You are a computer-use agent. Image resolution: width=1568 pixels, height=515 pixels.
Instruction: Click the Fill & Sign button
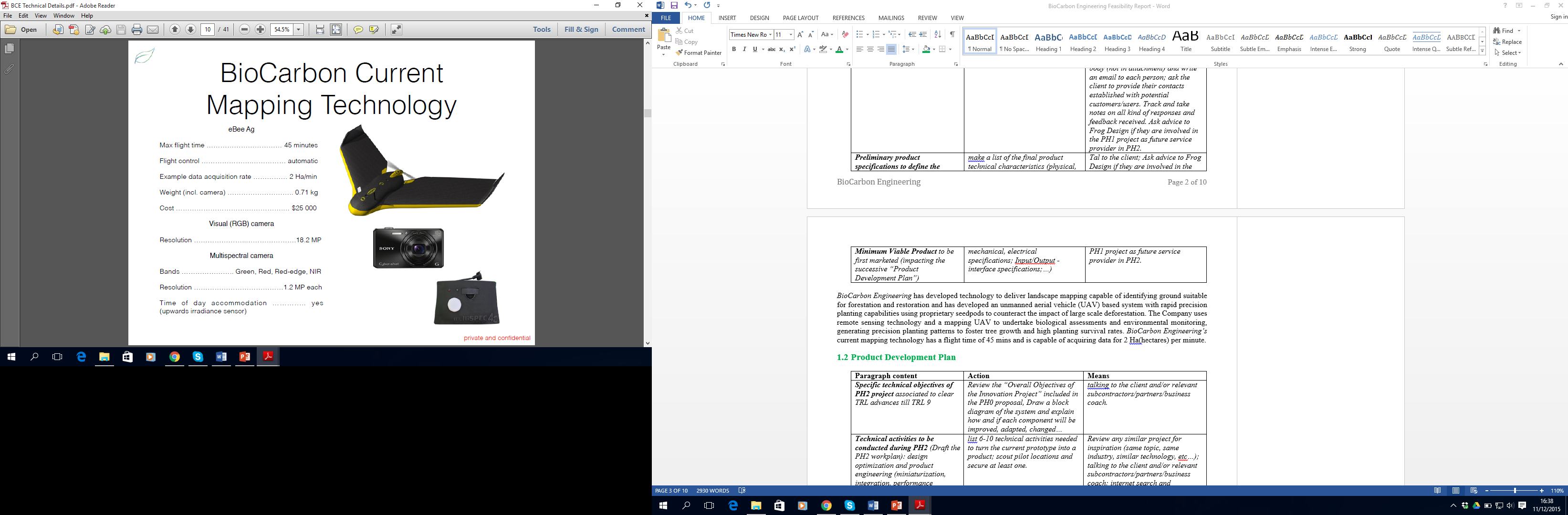(x=581, y=29)
